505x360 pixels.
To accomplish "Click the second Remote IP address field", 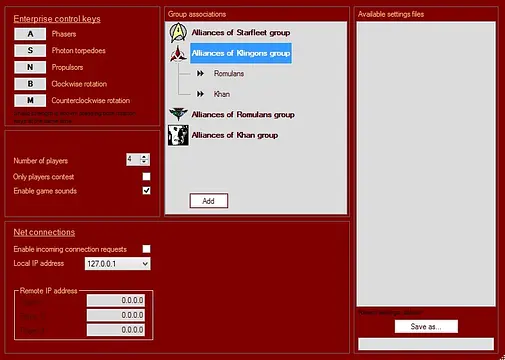I will (x=116, y=315).
